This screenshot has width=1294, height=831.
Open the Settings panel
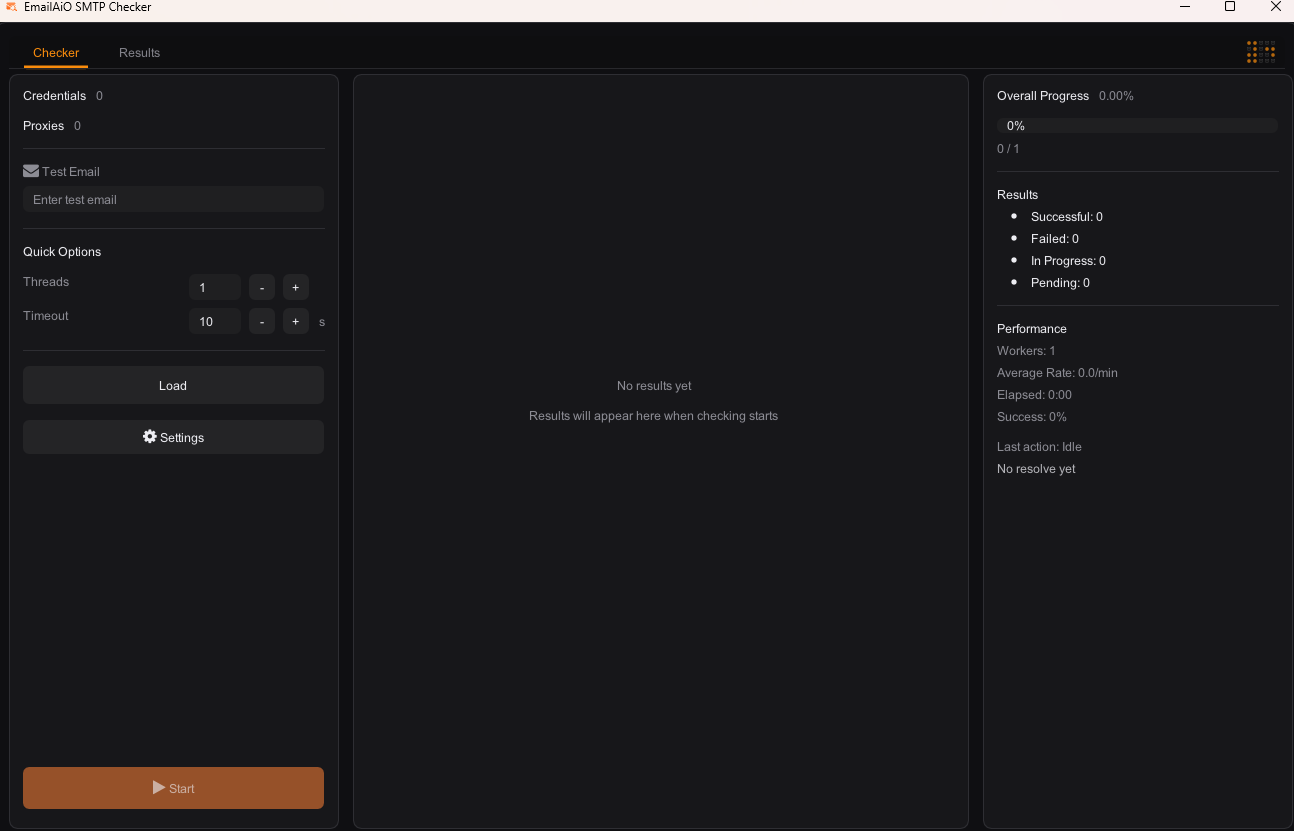[172, 437]
